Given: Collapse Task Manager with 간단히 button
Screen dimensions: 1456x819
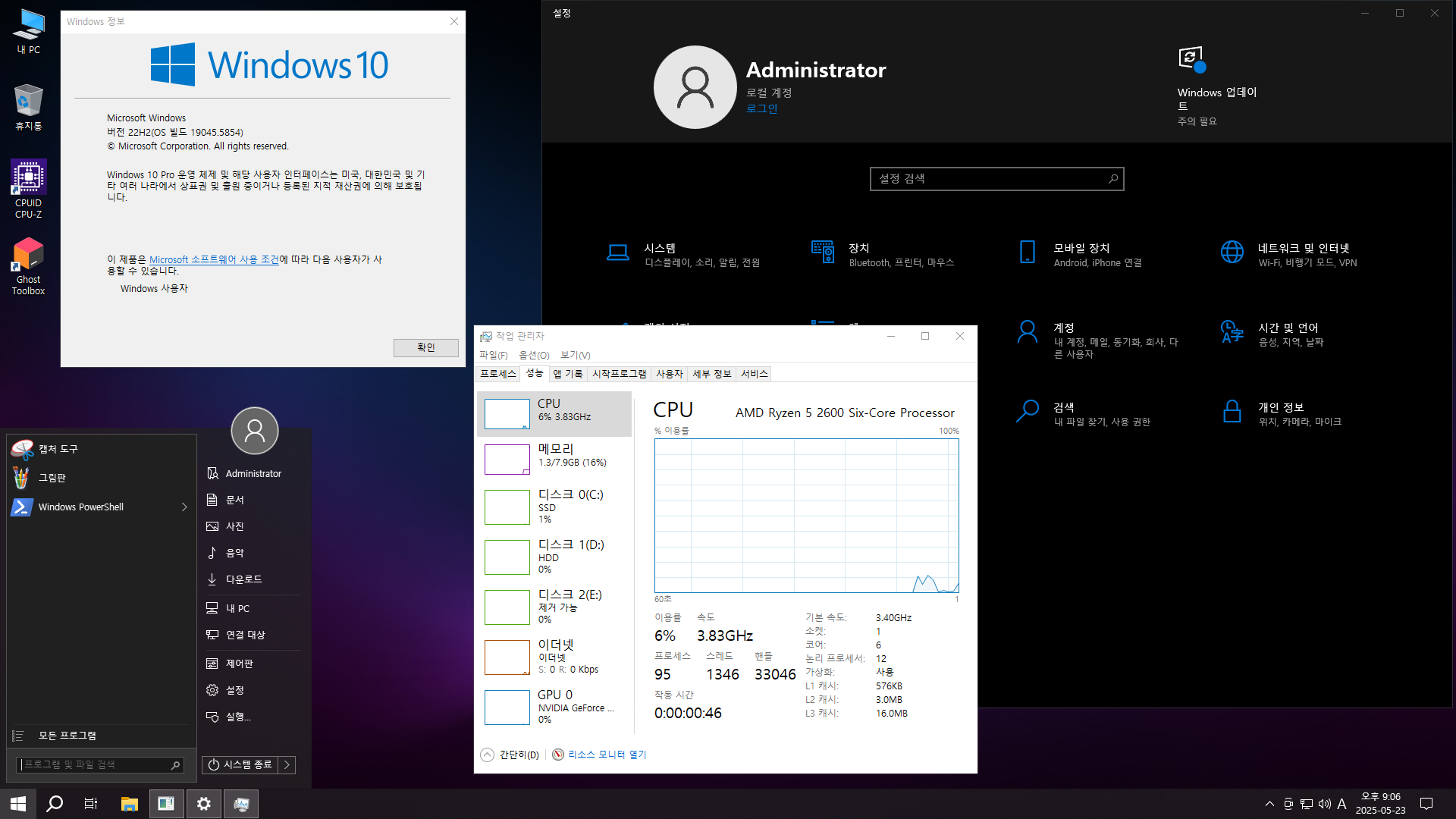Looking at the screenshot, I should (x=510, y=755).
